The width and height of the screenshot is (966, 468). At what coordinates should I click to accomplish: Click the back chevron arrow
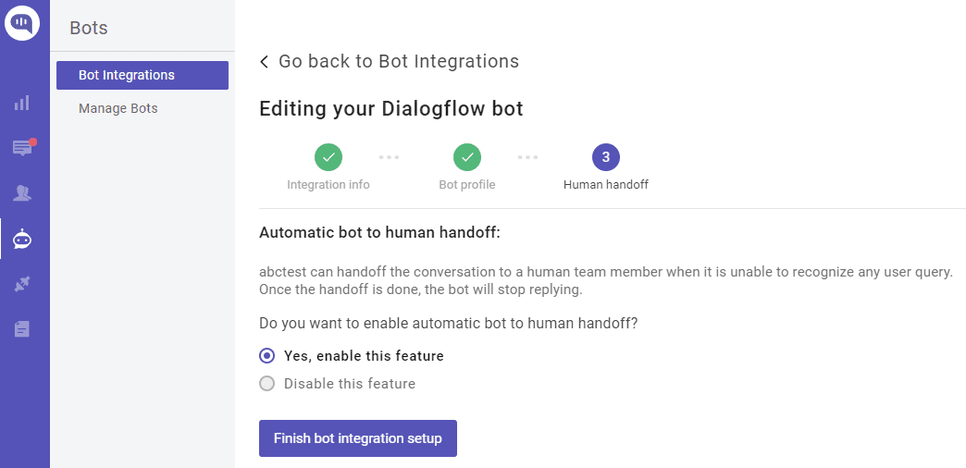tap(264, 62)
